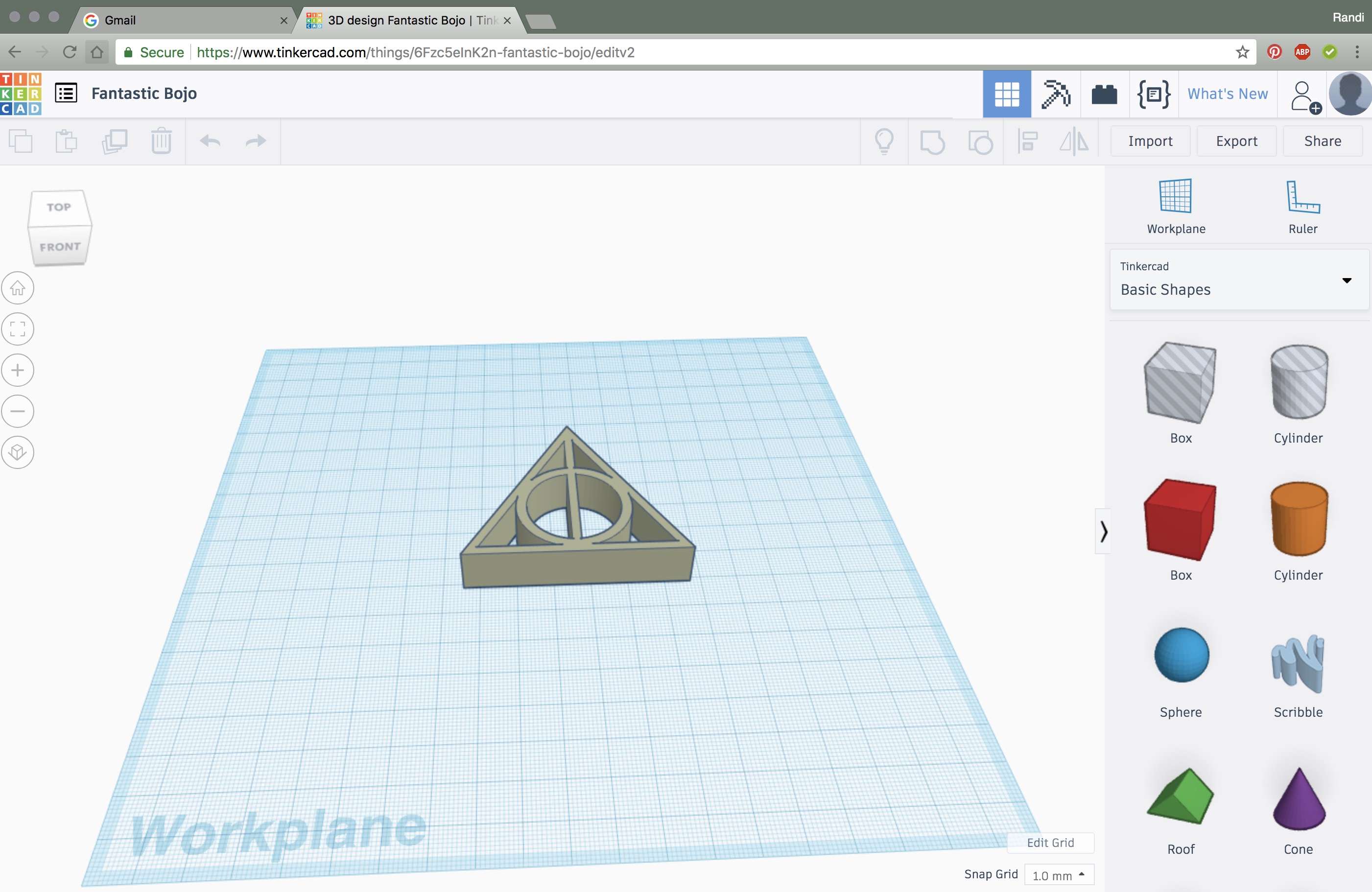The height and width of the screenshot is (892, 1372).
Task: Click the Import button
Action: tap(1150, 141)
